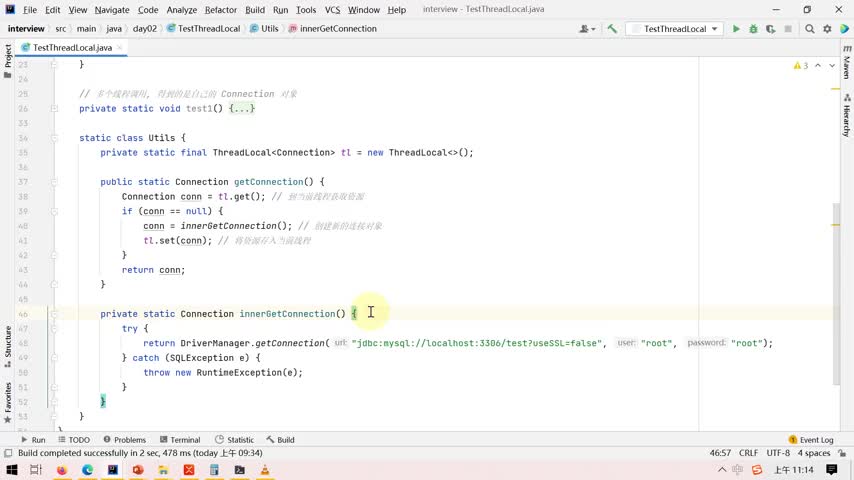Viewport: 854px width, 480px height.
Task: Collapse the getConnection method fold marker
Action: coord(53,182)
